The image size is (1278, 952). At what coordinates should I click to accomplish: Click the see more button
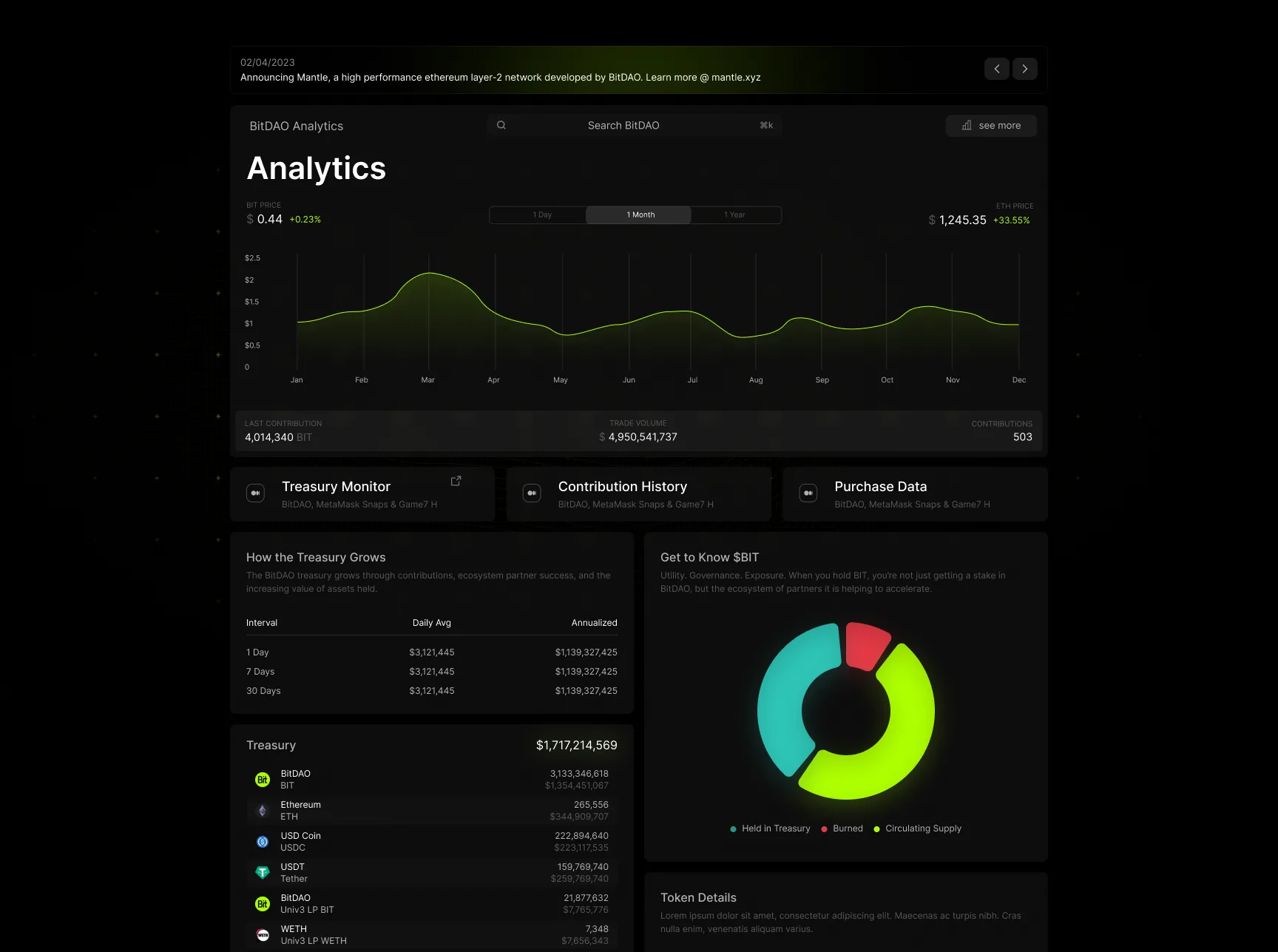[991, 126]
